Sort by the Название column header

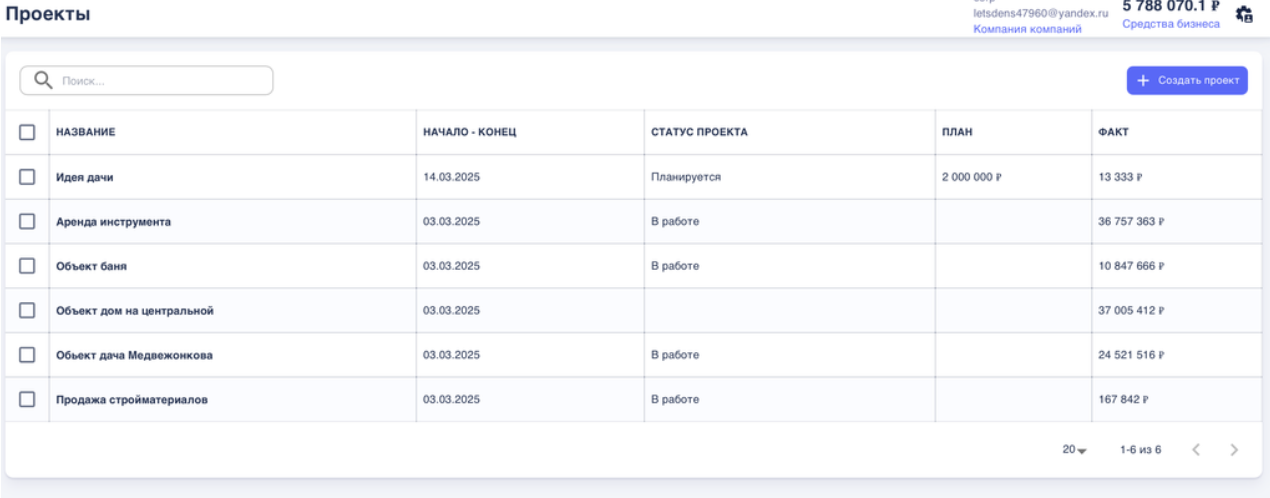(85, 132)
